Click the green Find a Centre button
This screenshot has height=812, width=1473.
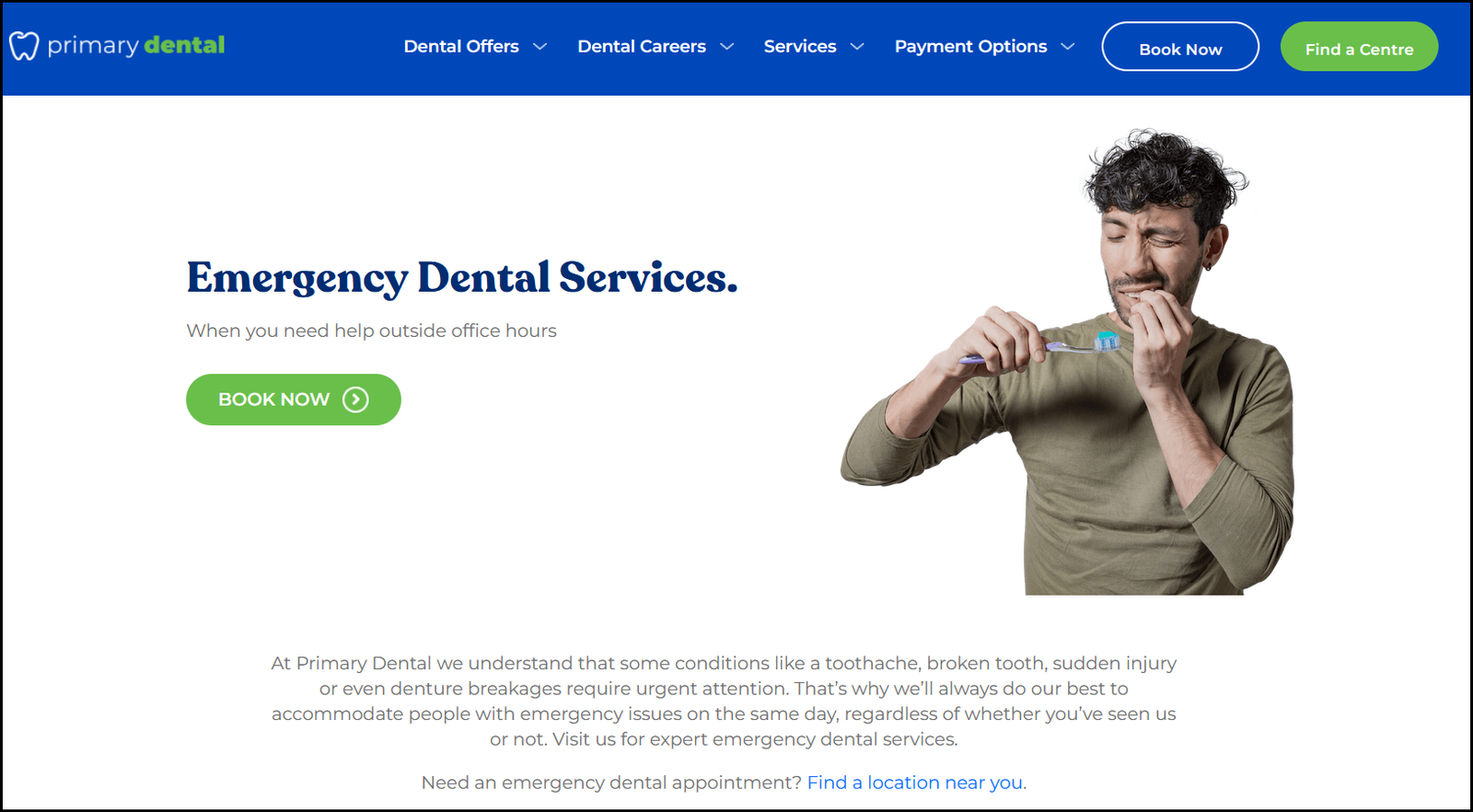tap(1359, 46)
